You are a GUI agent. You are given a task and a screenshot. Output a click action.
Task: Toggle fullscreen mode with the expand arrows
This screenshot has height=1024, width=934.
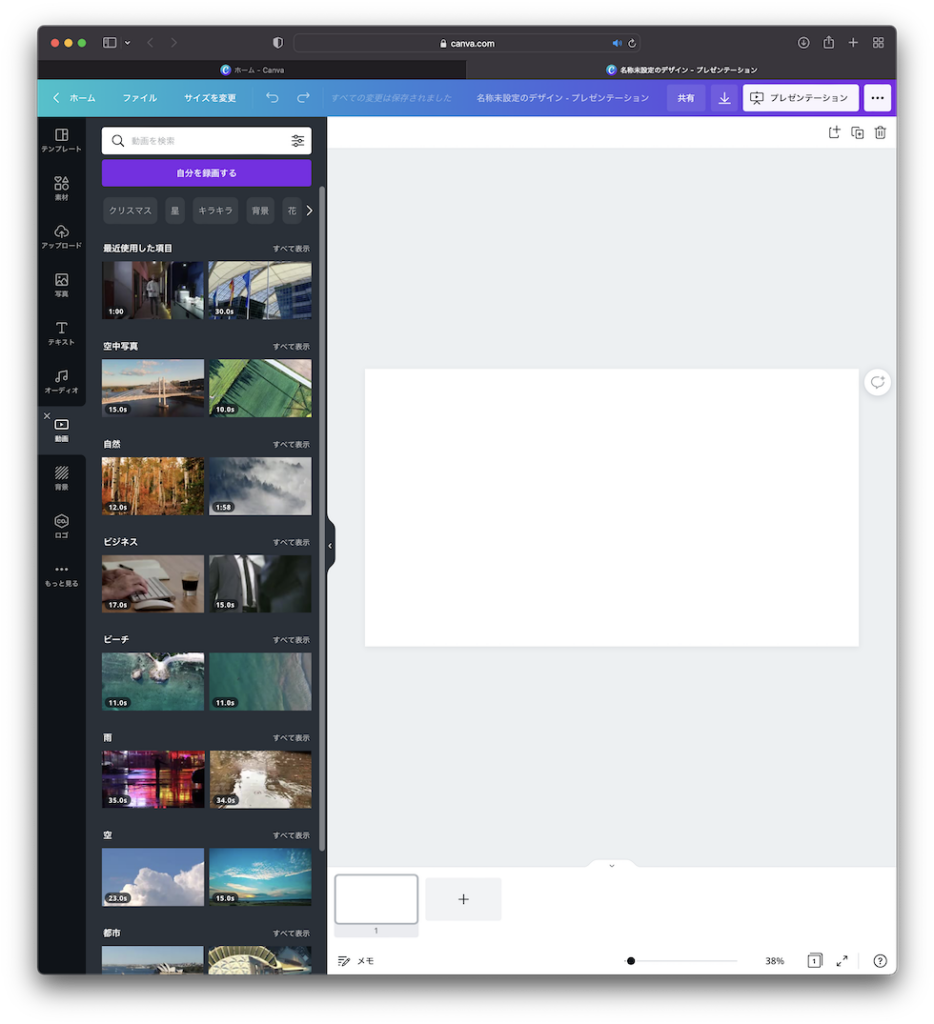click(842, 961)
